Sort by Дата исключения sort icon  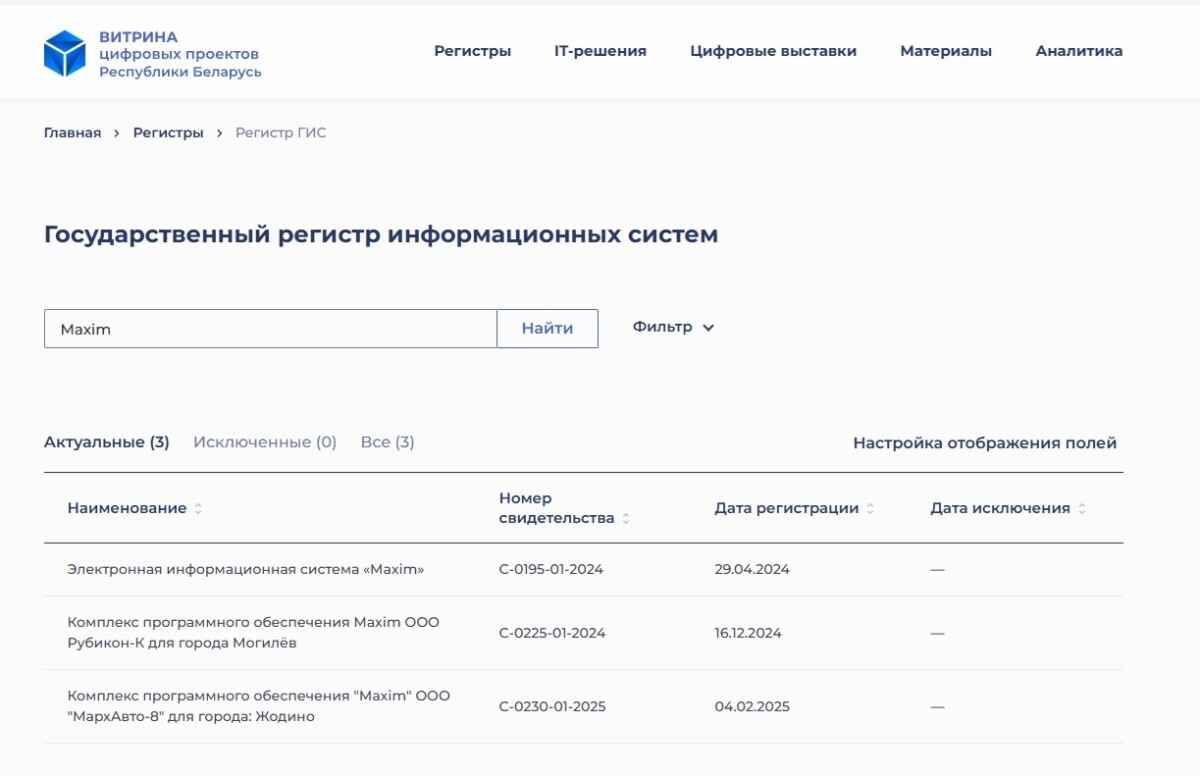(x=1081, y=509)
